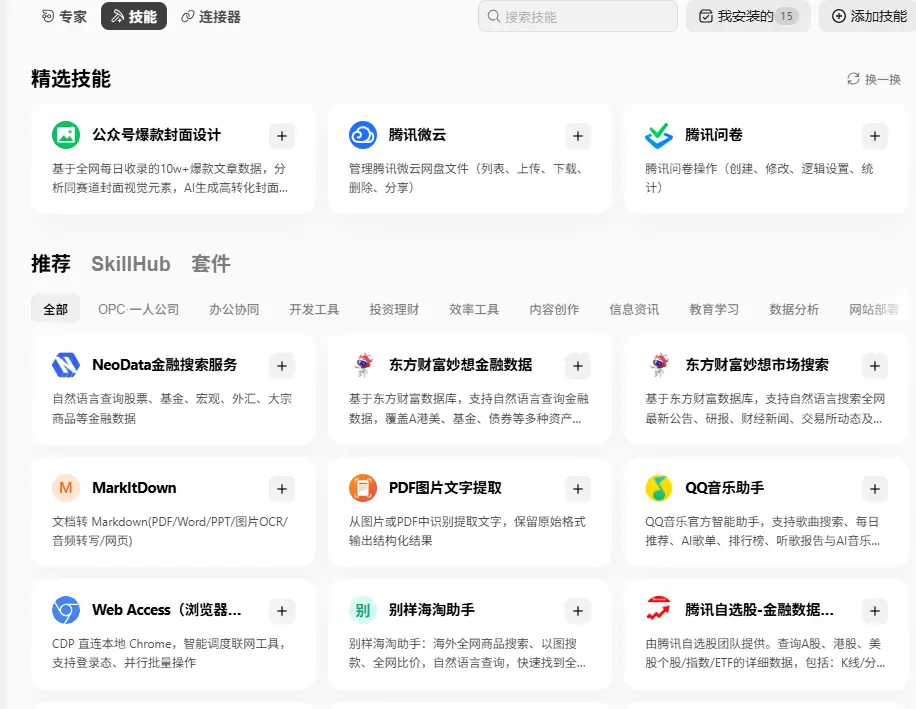Filter by 网站部署 category
This screenshot has height=709, width=916.
click(x=874, y=310)
